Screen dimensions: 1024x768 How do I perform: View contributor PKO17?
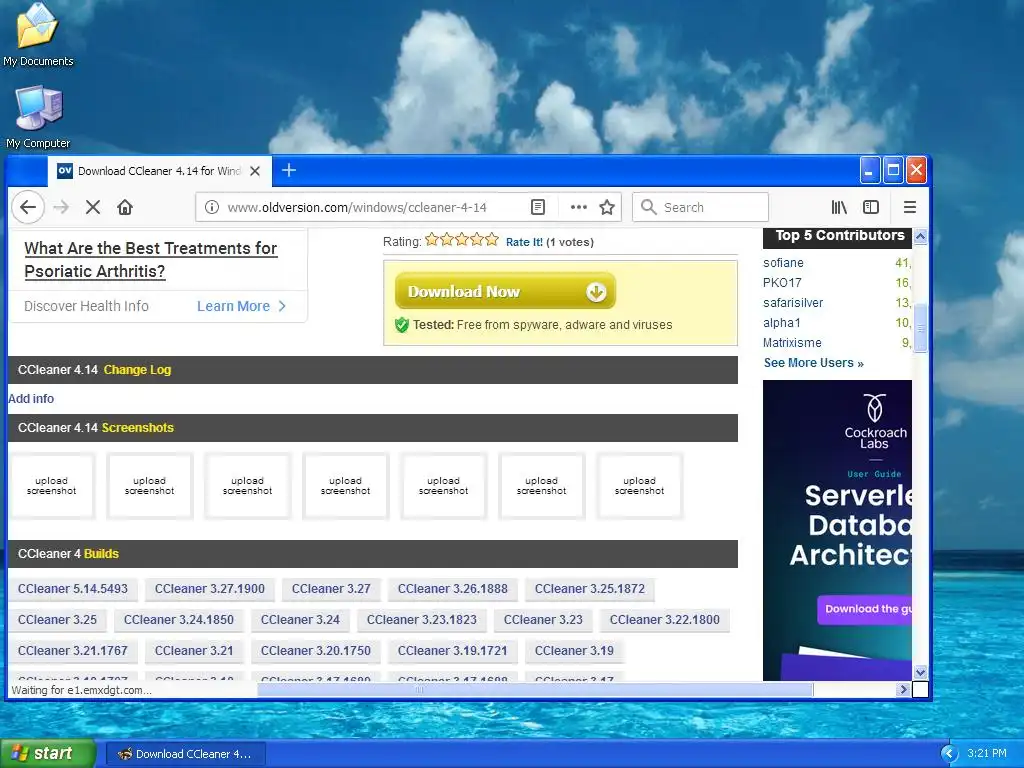[782, 283]
